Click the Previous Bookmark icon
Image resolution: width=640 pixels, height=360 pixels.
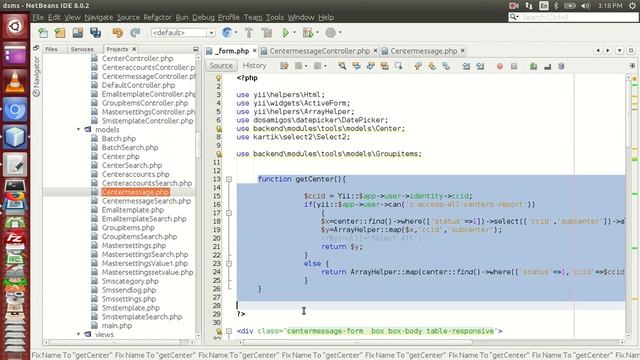418,66
